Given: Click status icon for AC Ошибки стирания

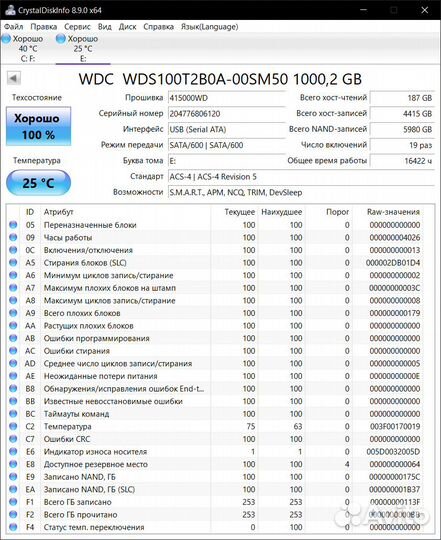Looking at the screenshot, I should tap(13, 351).
